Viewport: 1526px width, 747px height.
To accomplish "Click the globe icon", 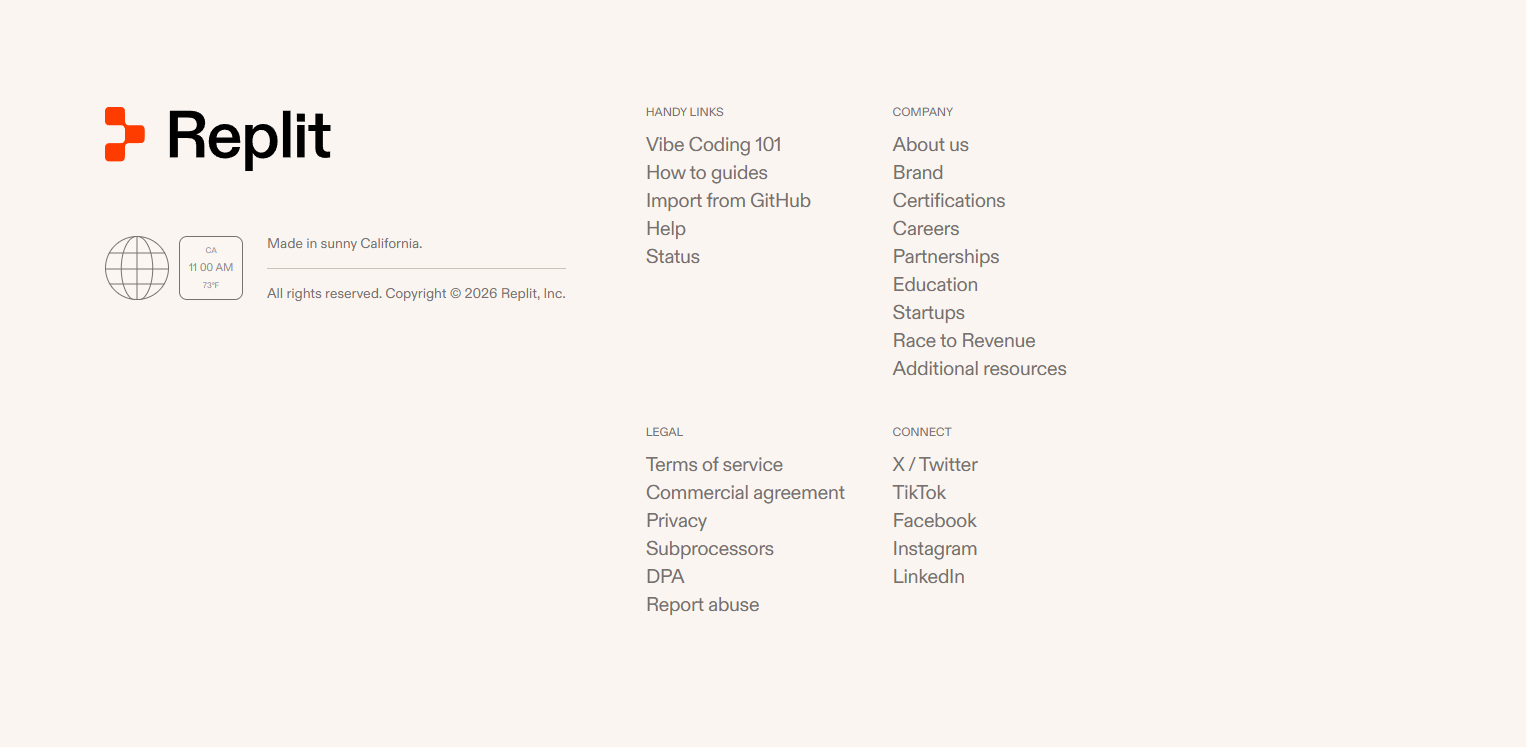I will point(137,268).
